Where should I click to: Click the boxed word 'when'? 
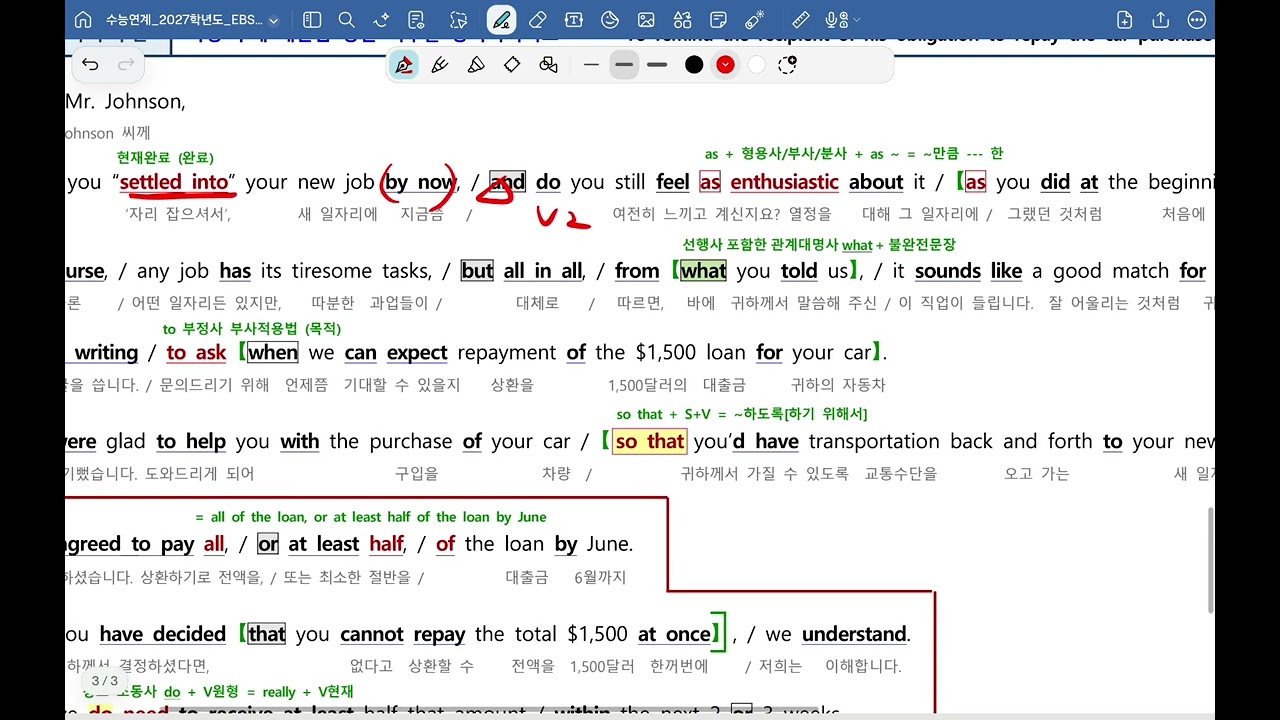pyautogui.click(x=273, y=352)
